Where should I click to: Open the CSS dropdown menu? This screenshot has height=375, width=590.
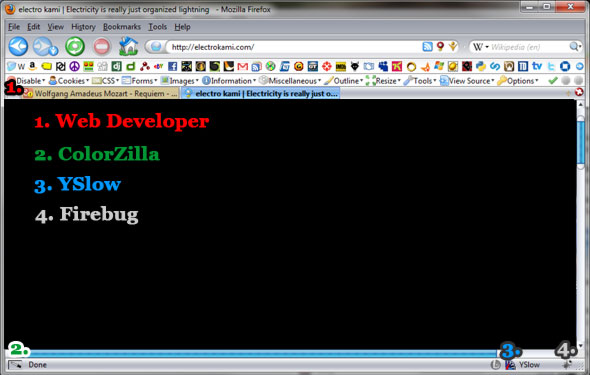click(106, 80)
